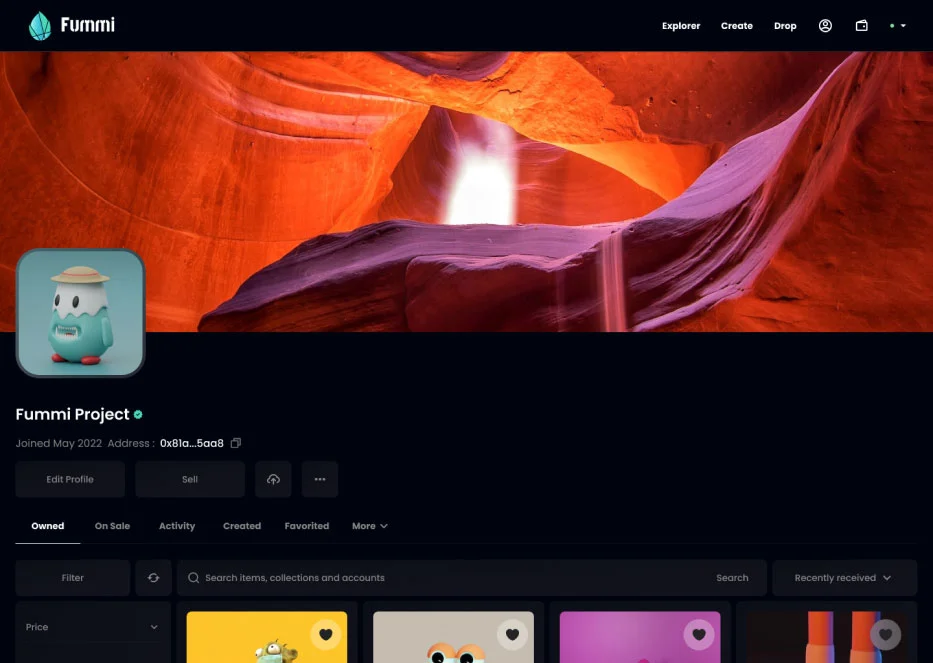Open the network status dropdown in the navbar

[x=897, y=25]
